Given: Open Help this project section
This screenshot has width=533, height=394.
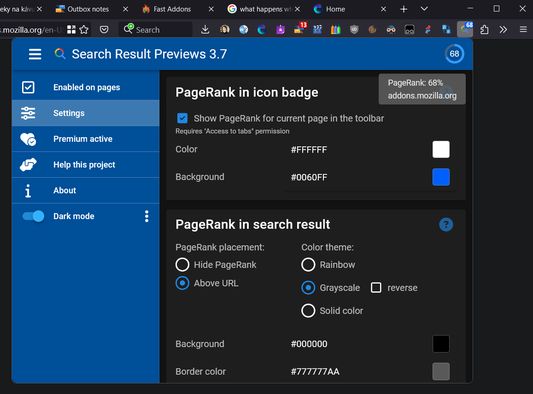Looking at the screenshot, I should click(86, 165).
